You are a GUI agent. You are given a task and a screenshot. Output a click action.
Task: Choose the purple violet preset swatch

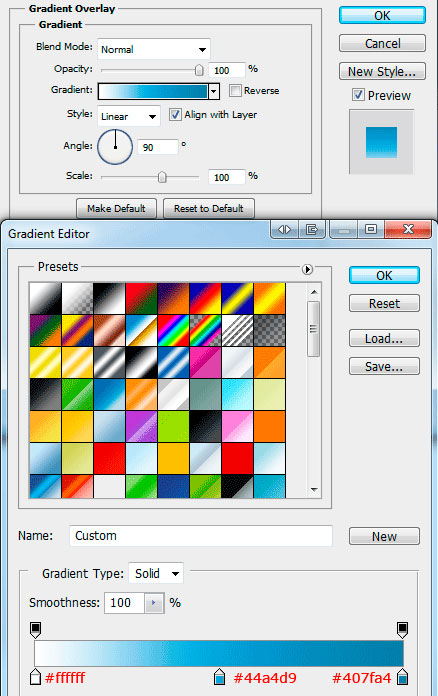pos(142,427)
